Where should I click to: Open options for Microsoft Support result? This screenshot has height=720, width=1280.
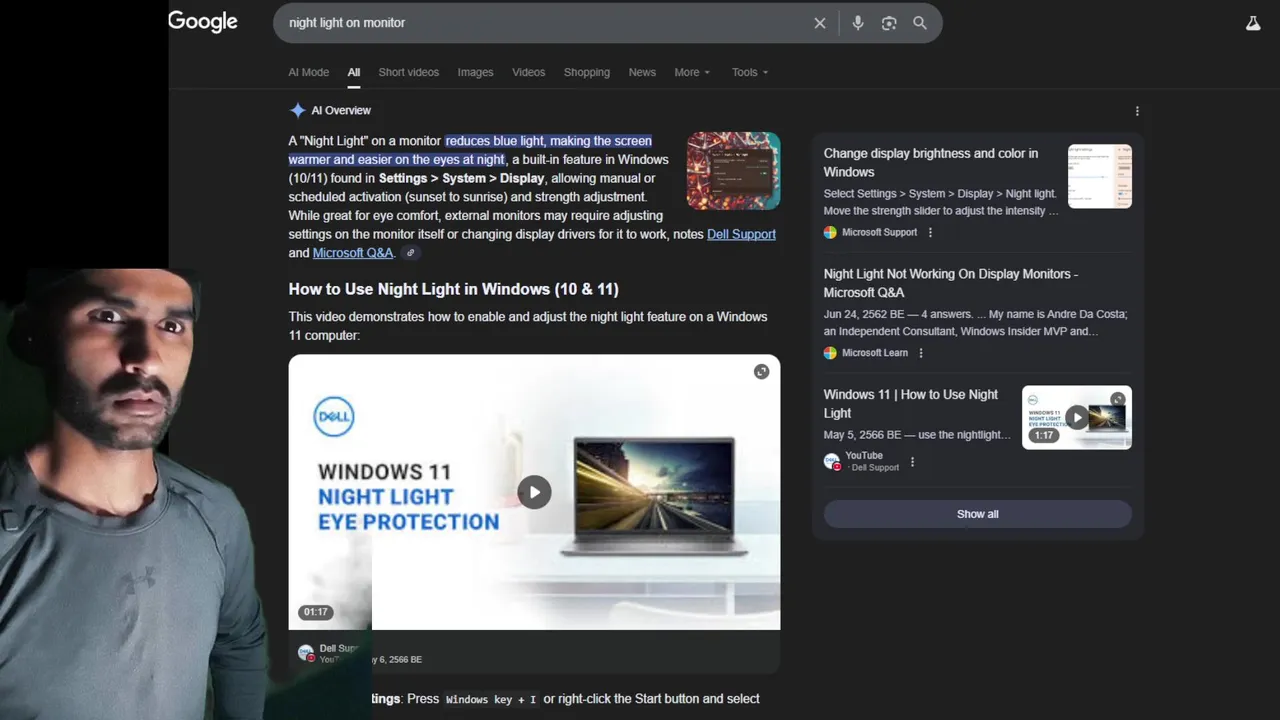point(930,232)
